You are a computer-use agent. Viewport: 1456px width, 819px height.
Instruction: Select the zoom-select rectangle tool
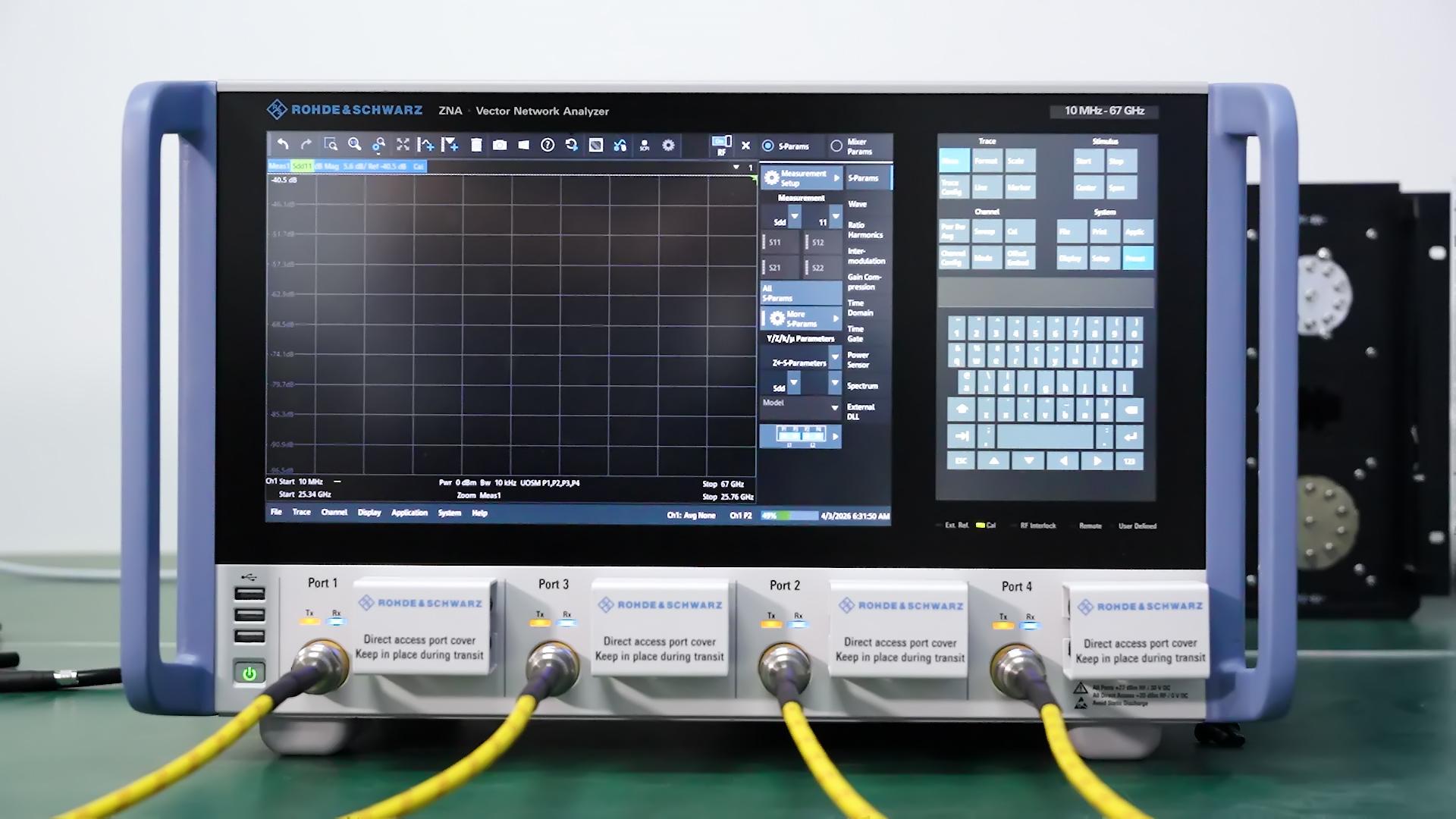point(331,144)
